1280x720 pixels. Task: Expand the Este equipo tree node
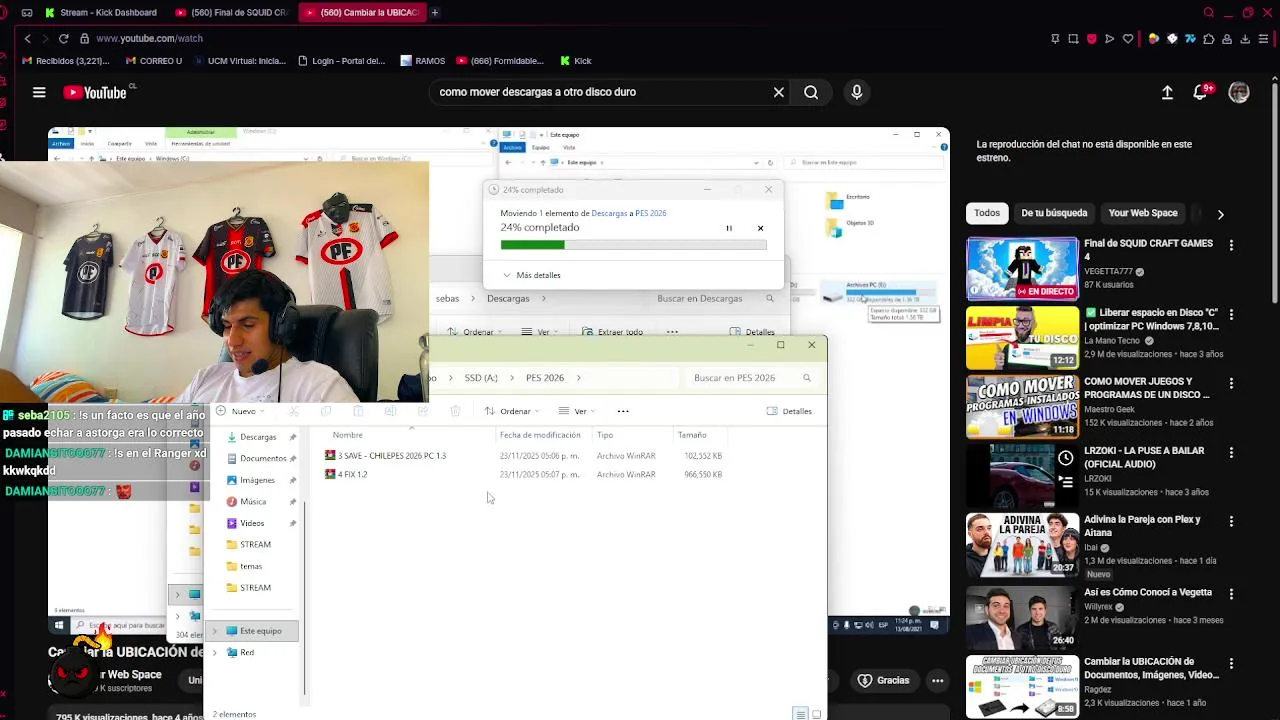point(214,631)
